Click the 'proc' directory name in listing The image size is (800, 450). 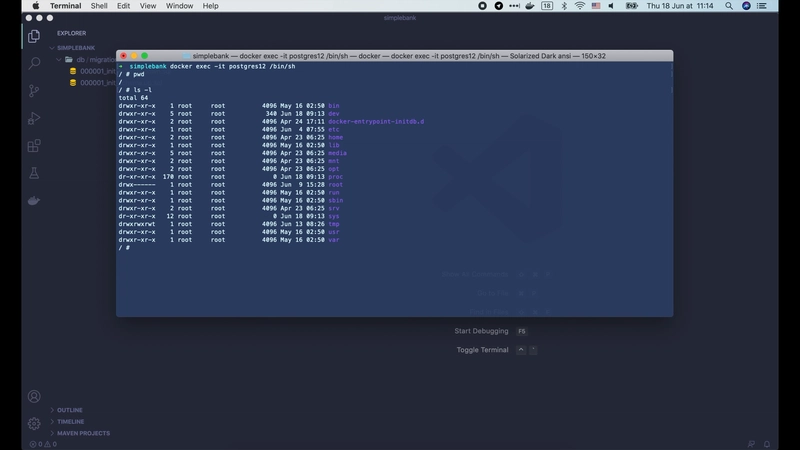click(336, 177)
